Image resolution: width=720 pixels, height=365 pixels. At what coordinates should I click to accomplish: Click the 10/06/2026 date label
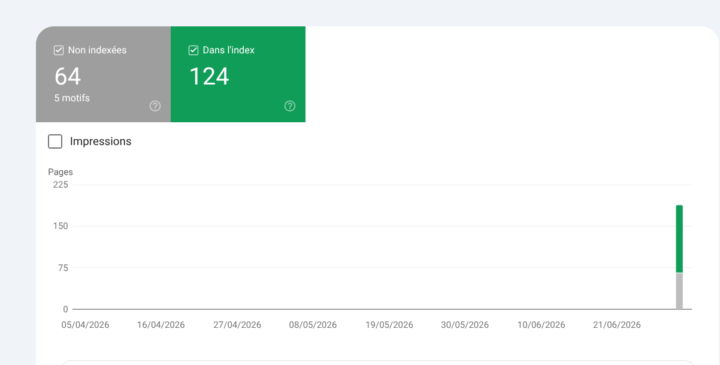541,325
